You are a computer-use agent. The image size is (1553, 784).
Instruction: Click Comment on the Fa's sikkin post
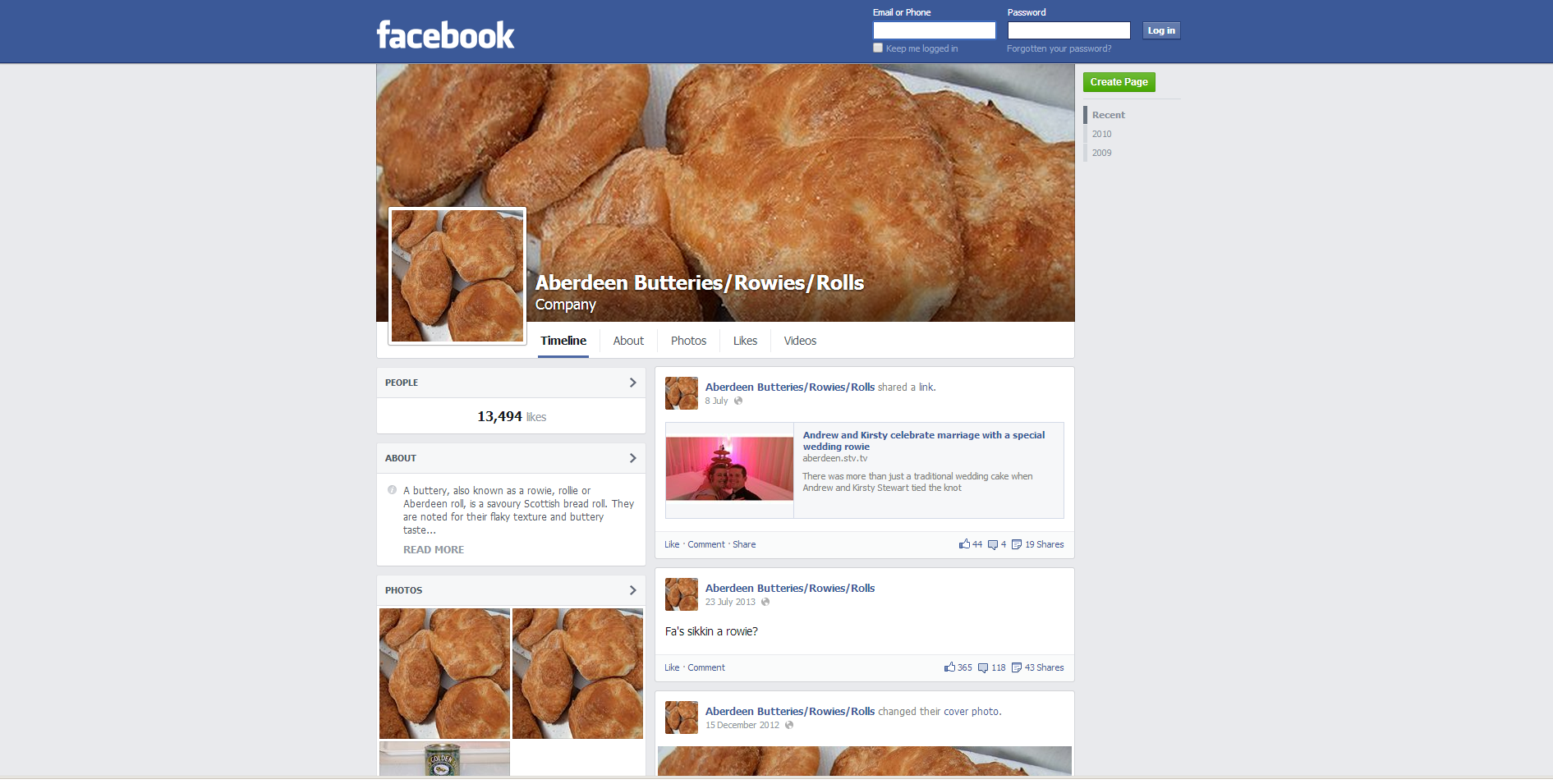pyautogui.click(x=706, y=667)
